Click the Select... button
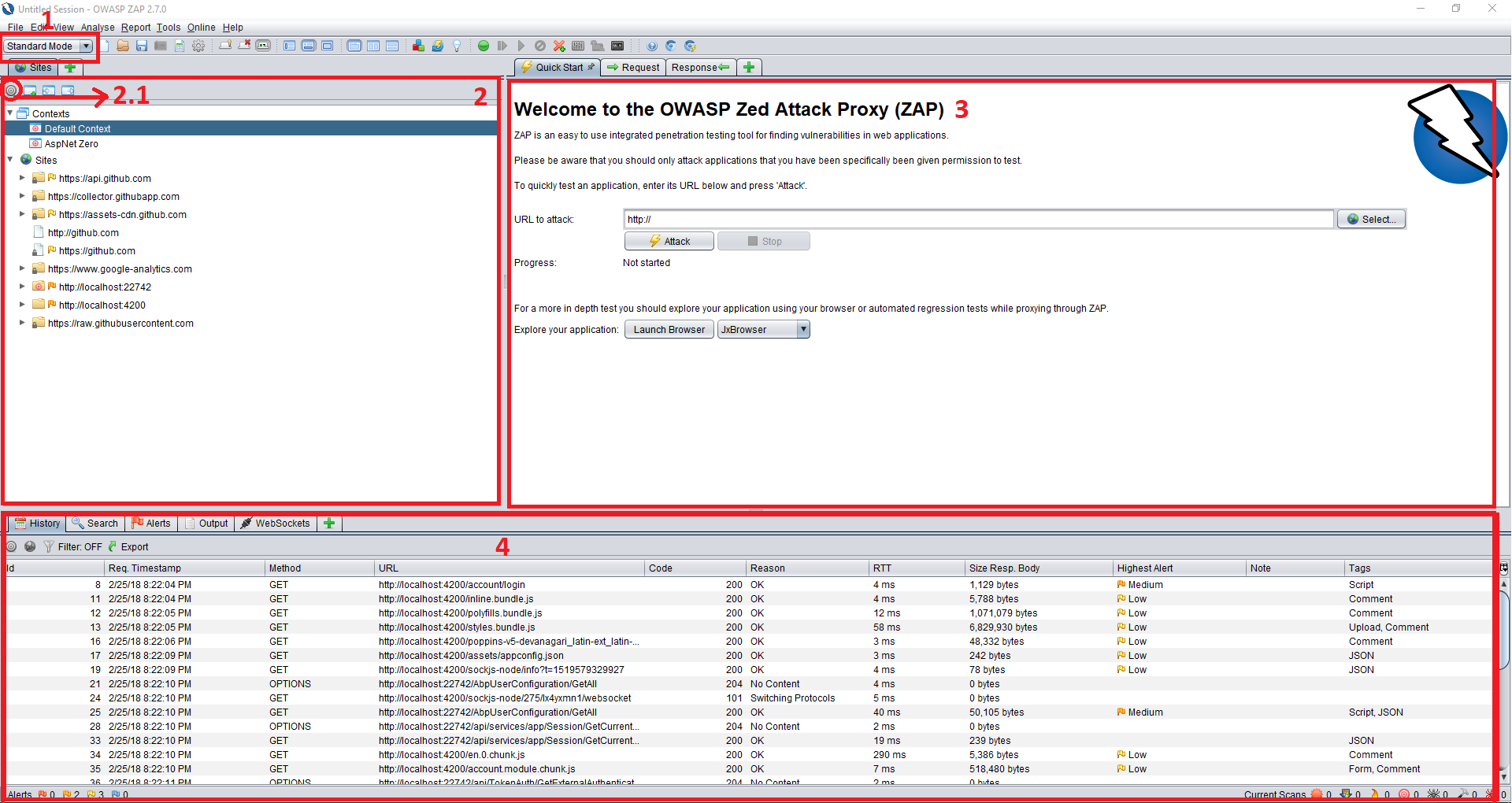 tap(1371, 219)
